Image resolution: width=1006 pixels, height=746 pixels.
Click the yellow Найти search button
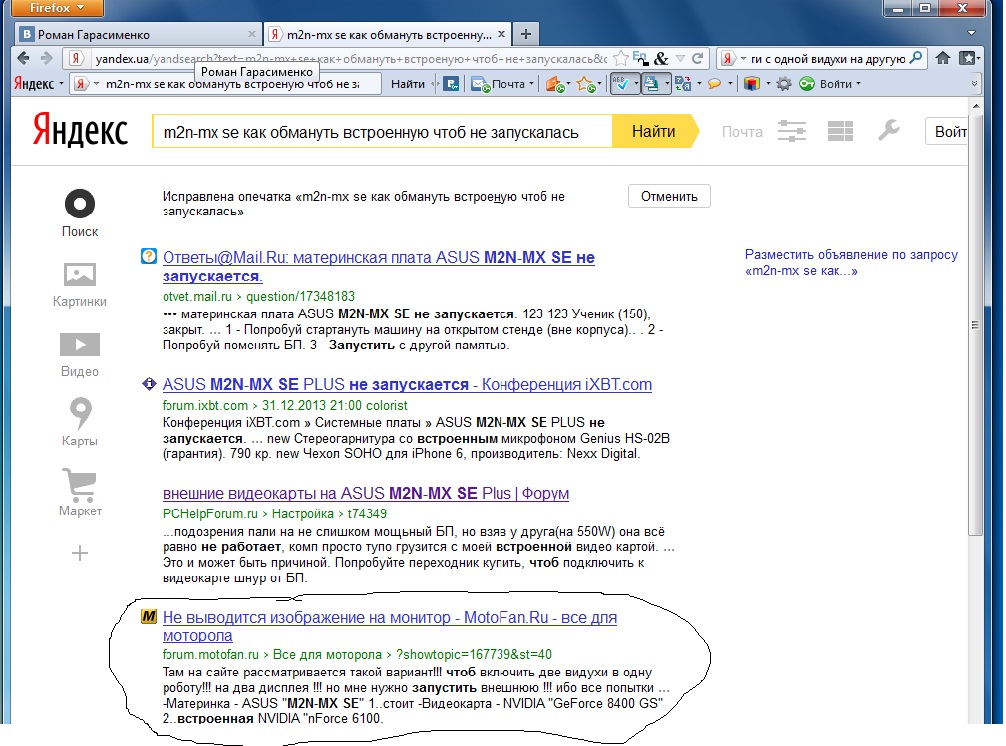tap(654, 131)
